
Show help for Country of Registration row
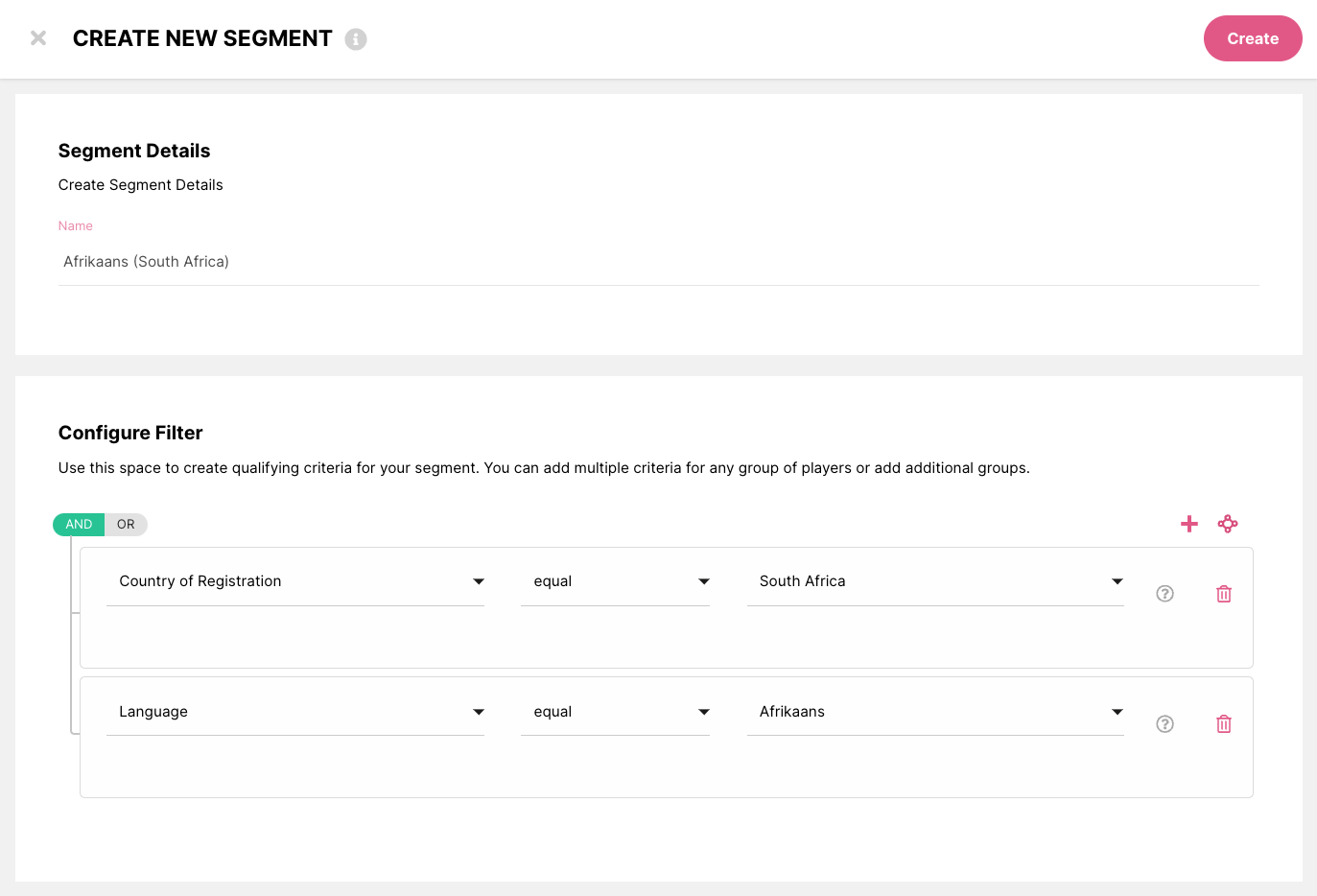[x=1165, y=594]
